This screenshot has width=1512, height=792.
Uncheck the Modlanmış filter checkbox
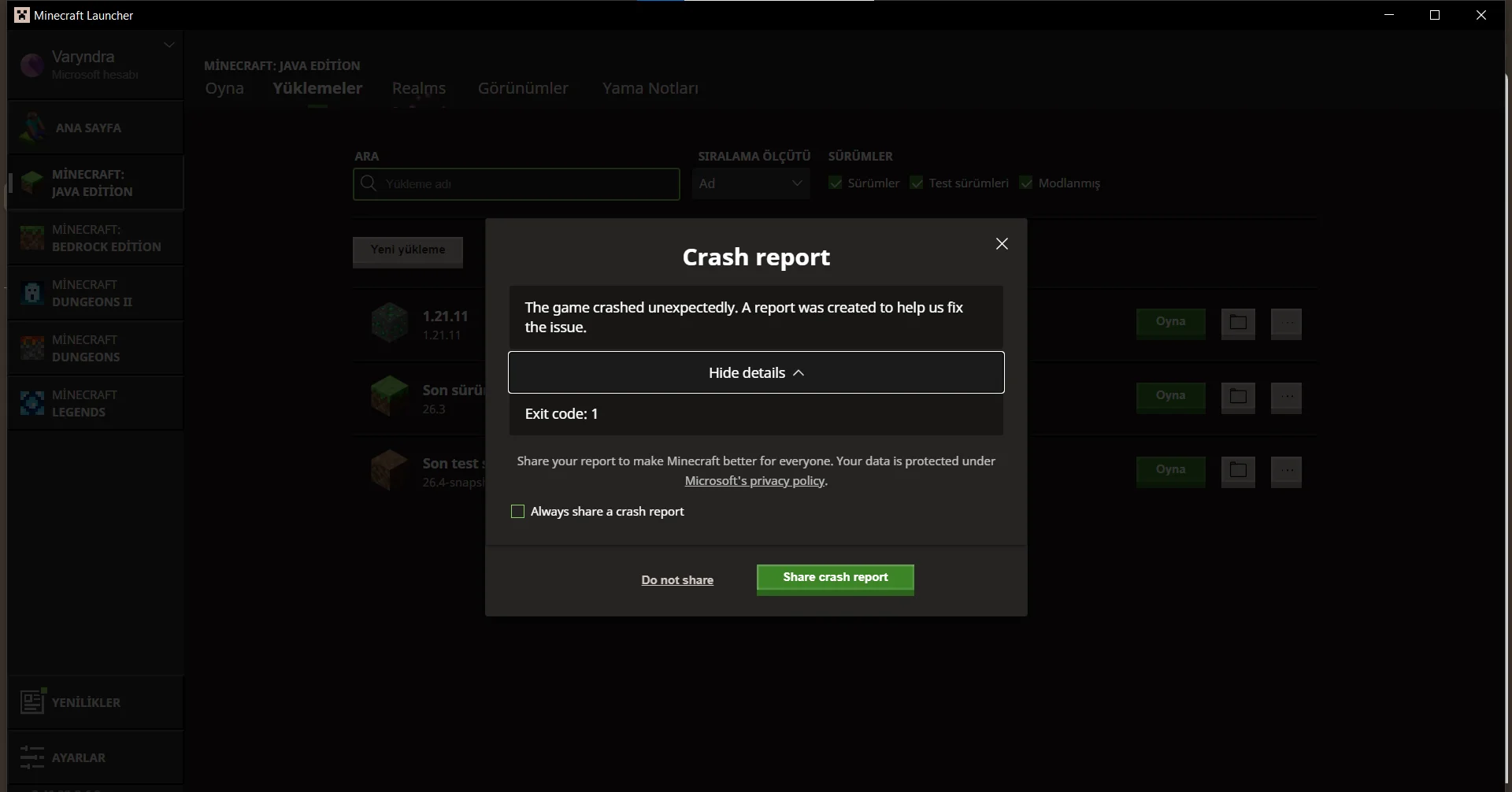click(1026, 183)
